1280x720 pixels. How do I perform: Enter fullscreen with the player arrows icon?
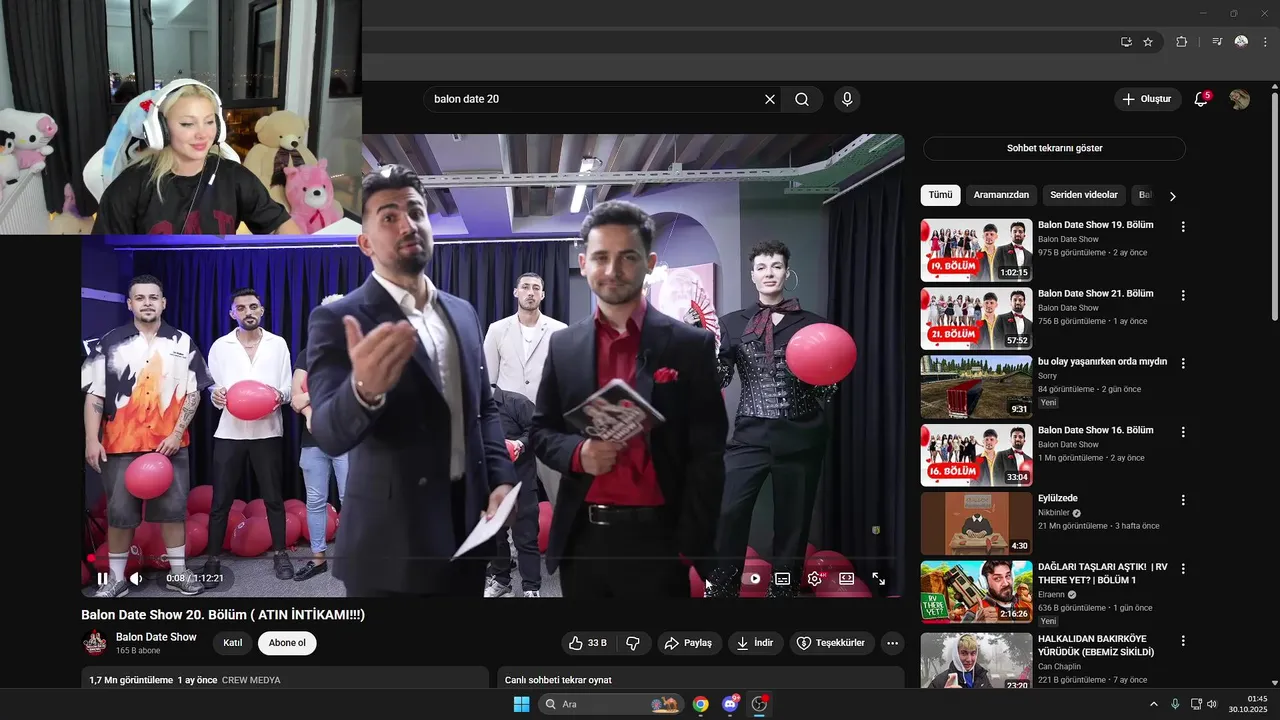point(879,578)
